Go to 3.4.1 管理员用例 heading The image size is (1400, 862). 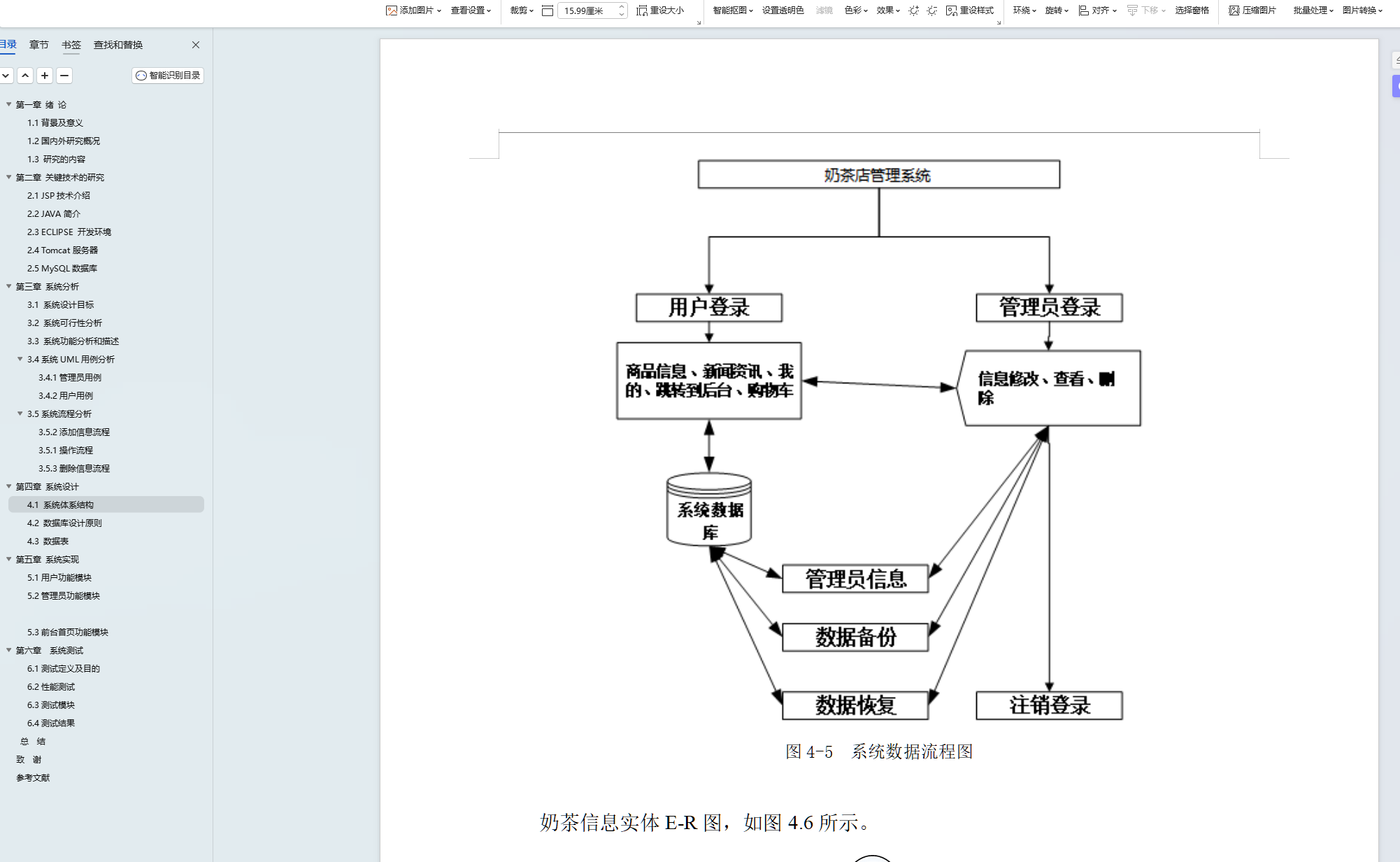pos(70,377)
